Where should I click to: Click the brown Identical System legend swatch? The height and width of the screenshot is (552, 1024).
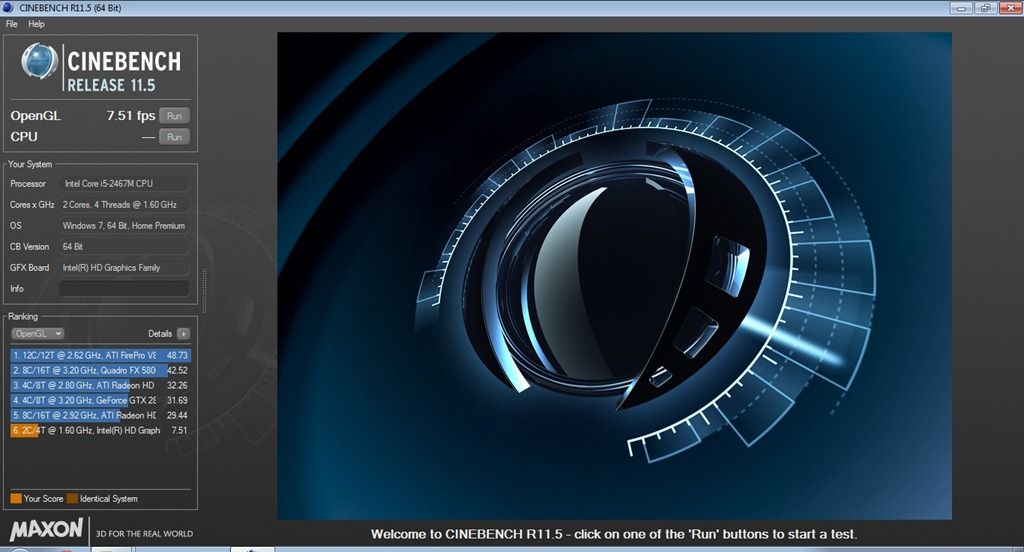coord(72,498)
